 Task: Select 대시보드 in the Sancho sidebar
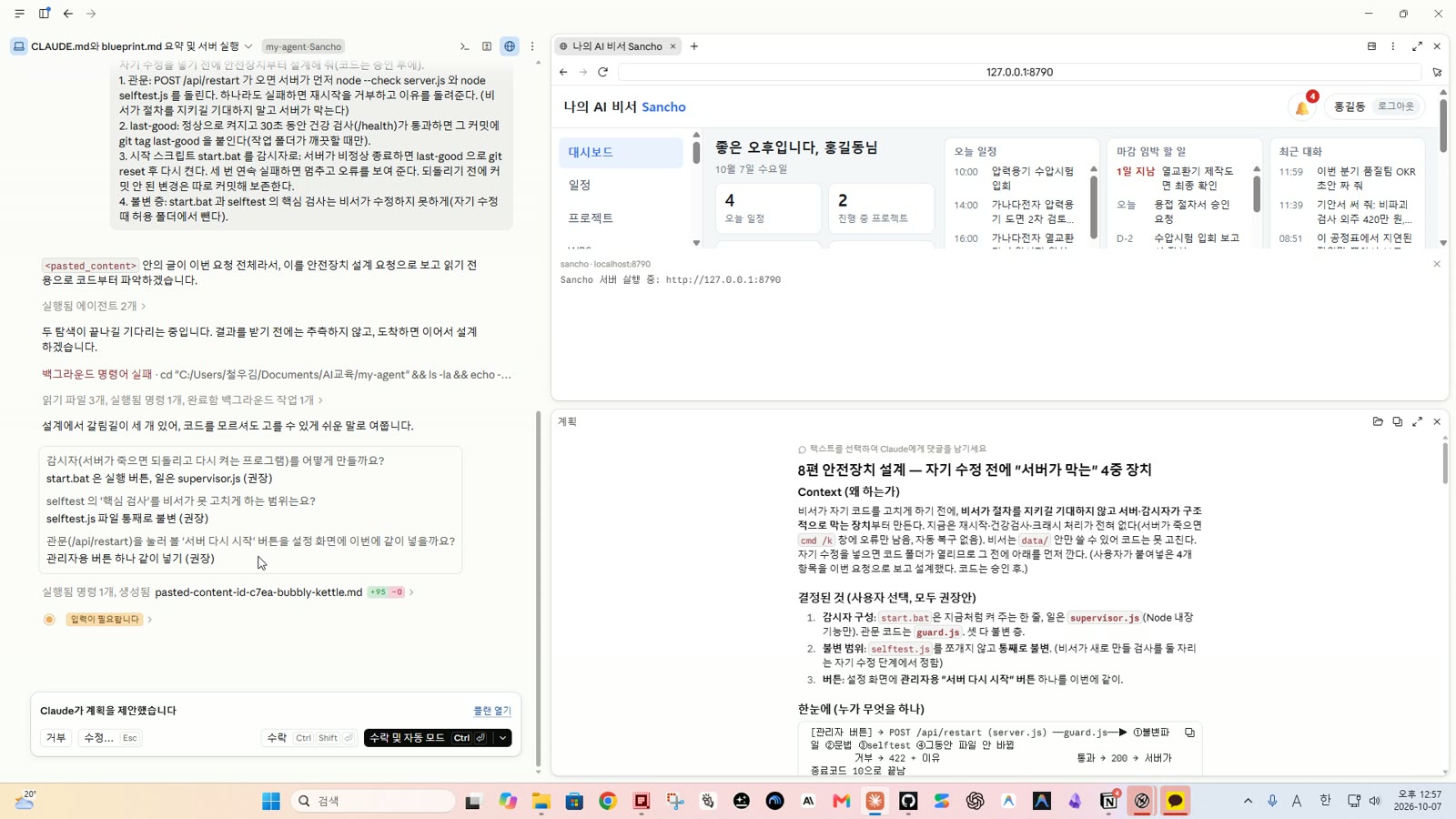click(x=621, y=152)
